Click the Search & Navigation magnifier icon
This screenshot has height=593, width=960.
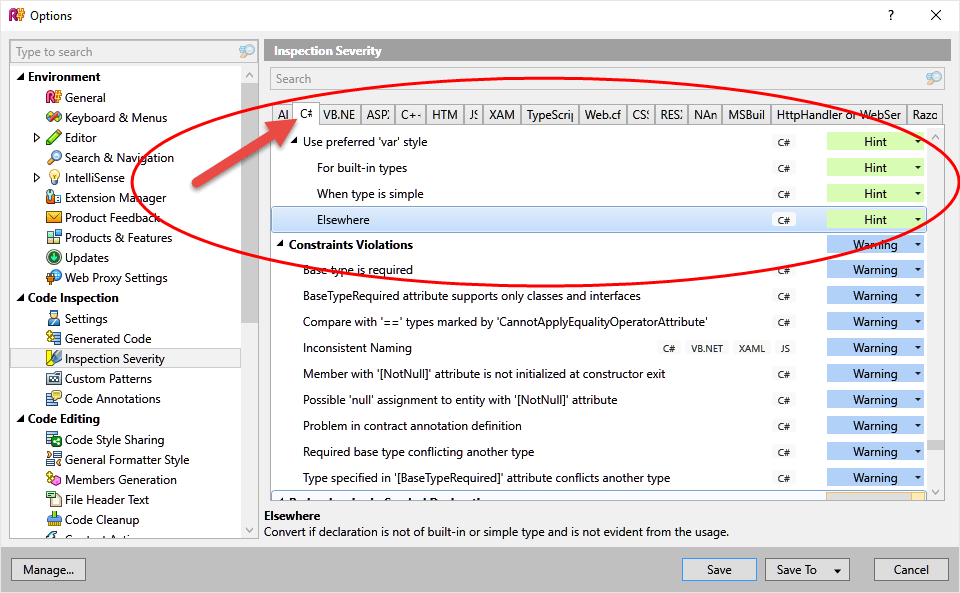tap(54, 157)
